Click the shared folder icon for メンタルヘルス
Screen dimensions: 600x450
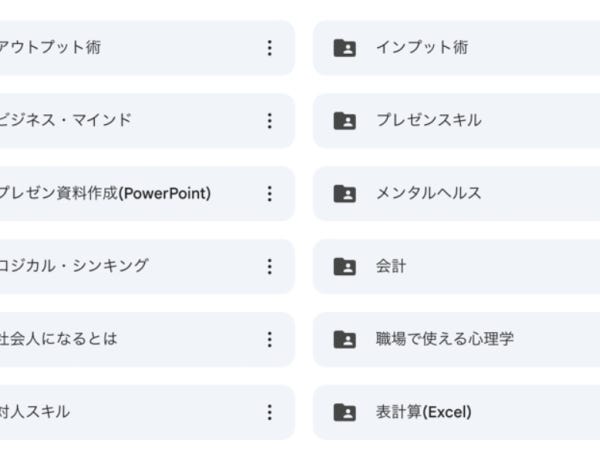pos(344,194)
